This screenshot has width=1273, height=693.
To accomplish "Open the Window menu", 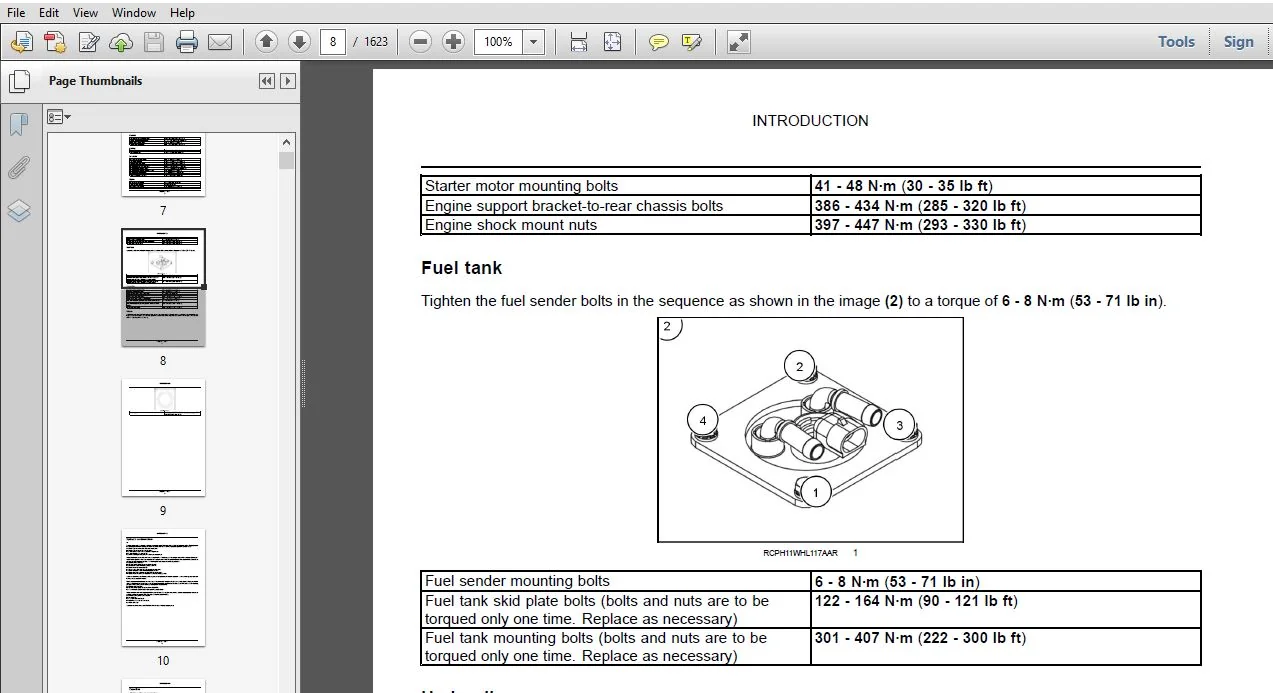I will (x=134, y=13).
